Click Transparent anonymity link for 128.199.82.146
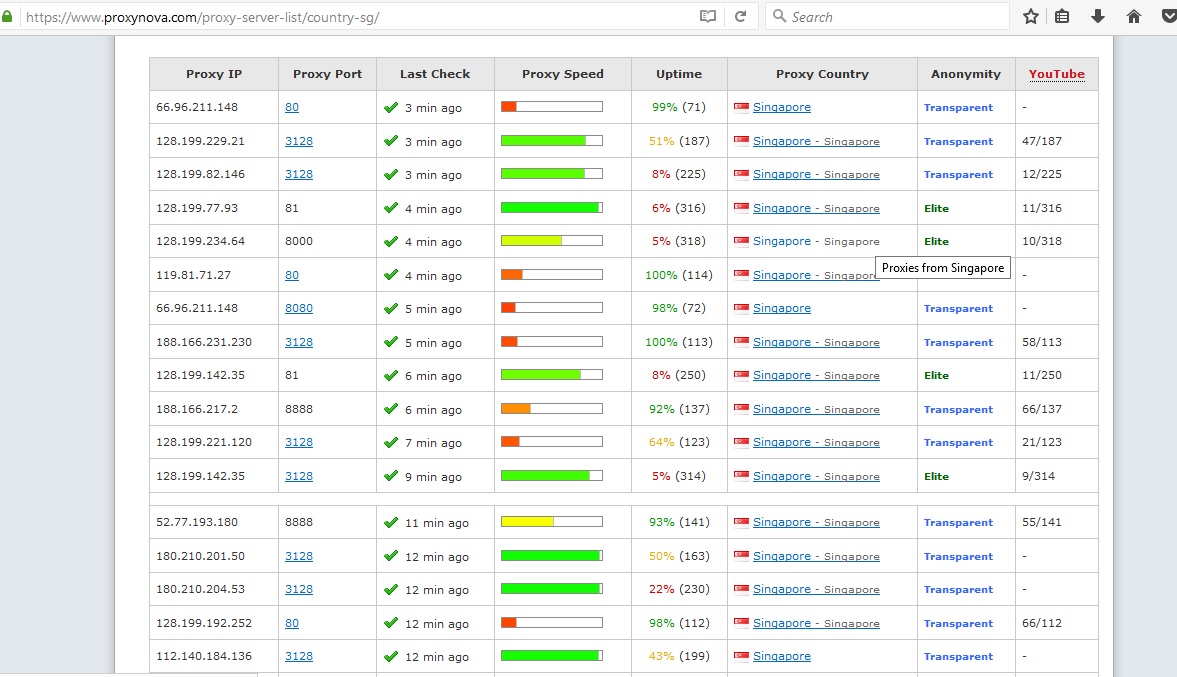1177x677 pixels. (x=958, y=174)
